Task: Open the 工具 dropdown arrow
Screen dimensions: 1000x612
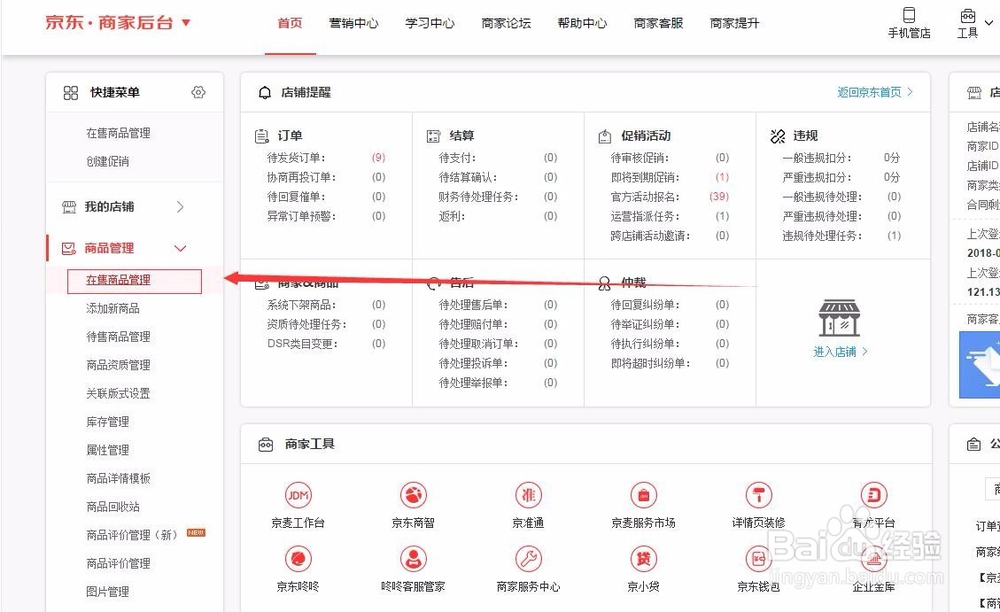Action: 989,22
